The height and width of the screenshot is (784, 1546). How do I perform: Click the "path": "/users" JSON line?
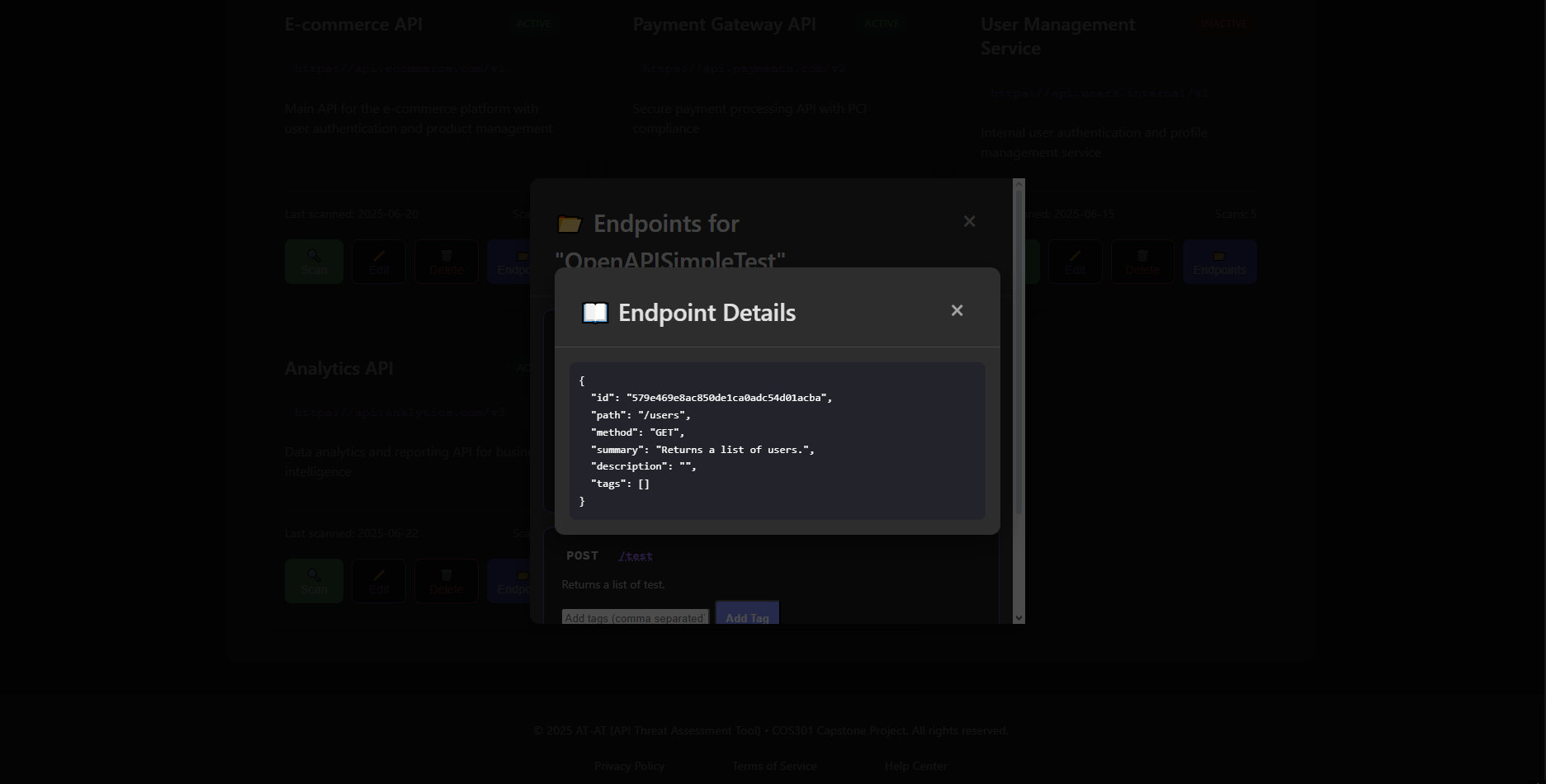[641, 415]
